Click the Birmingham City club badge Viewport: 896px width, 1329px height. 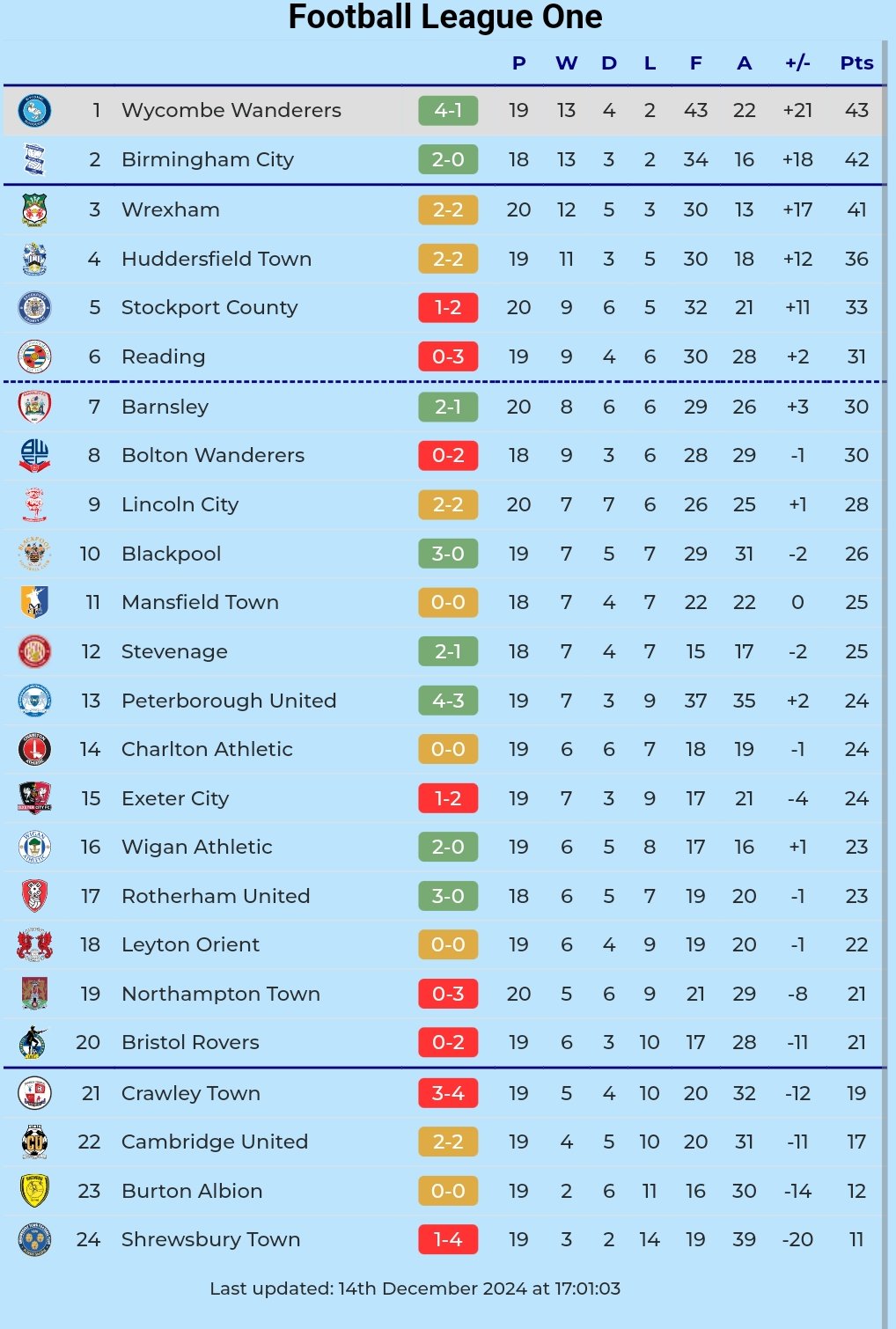pyautogui.click(x=34, y=160)
